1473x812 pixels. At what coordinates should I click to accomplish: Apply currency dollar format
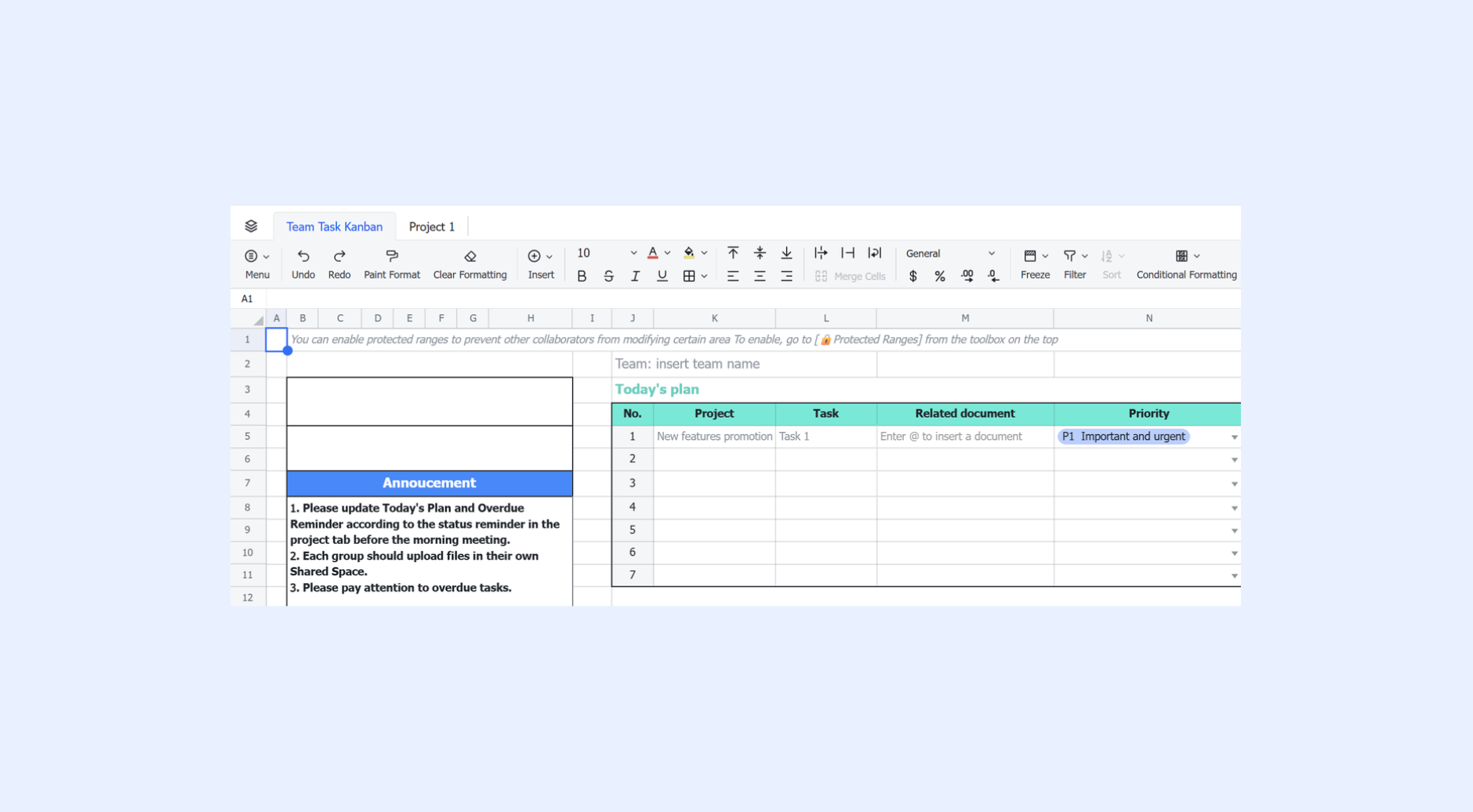(913, 276)
